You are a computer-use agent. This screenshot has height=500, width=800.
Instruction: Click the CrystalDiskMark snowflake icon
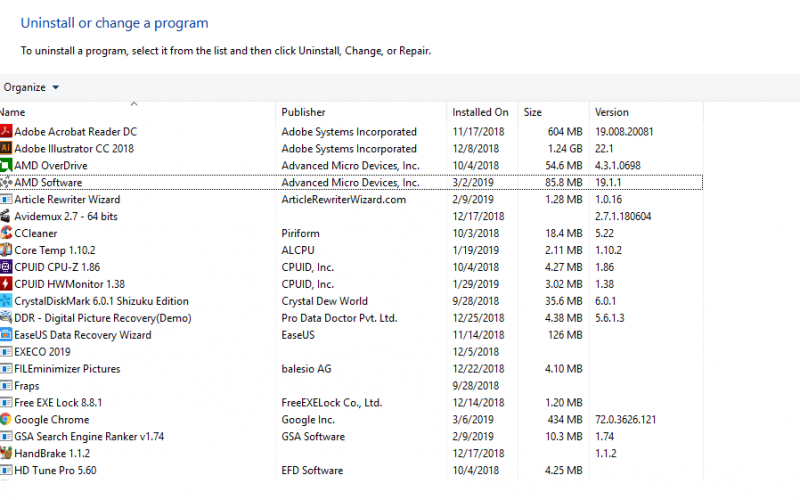[6, 301]
